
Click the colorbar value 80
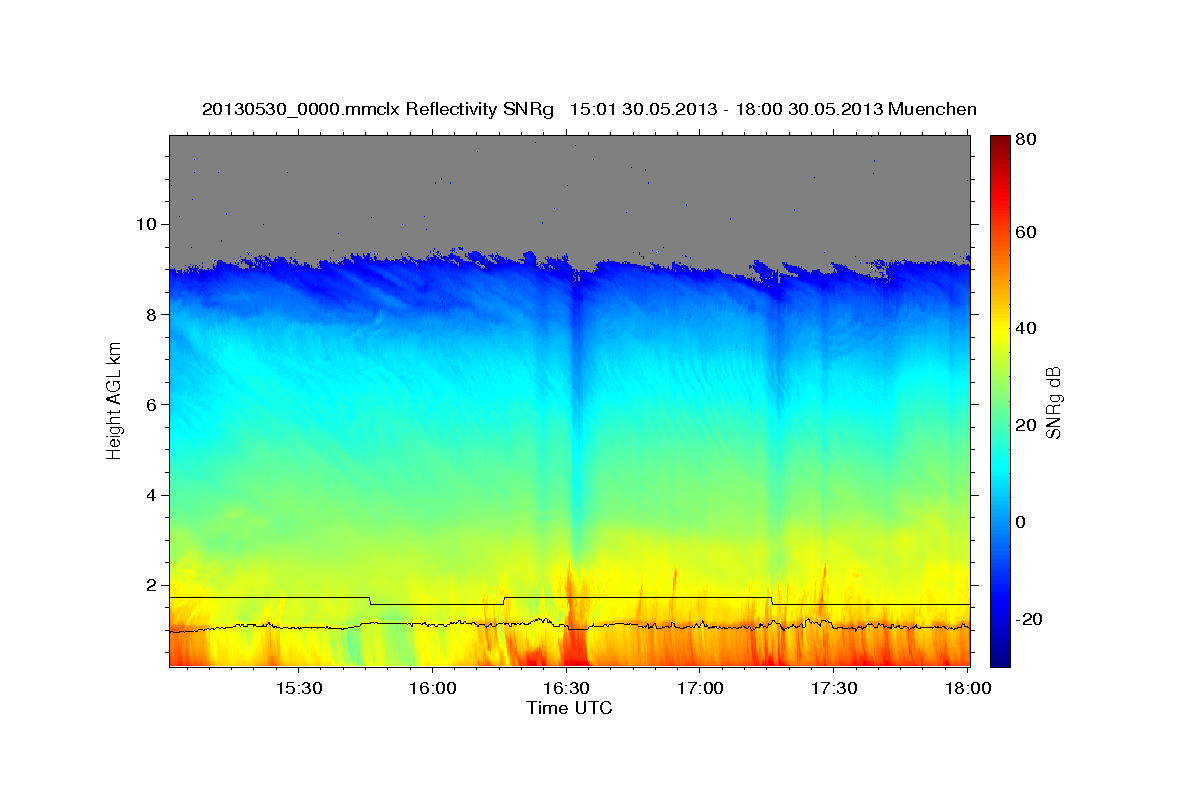[x=1025, y=140]
